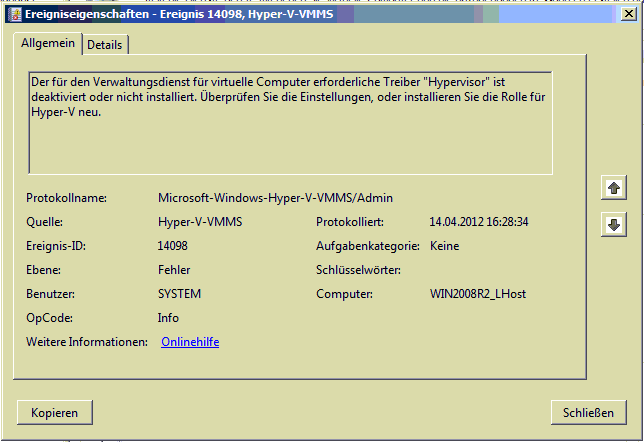The height and width of the screenshot is (442, 644).
Task: Click the Weitere Informationen label
Action: pyautogui.click(x=87, y=342)
